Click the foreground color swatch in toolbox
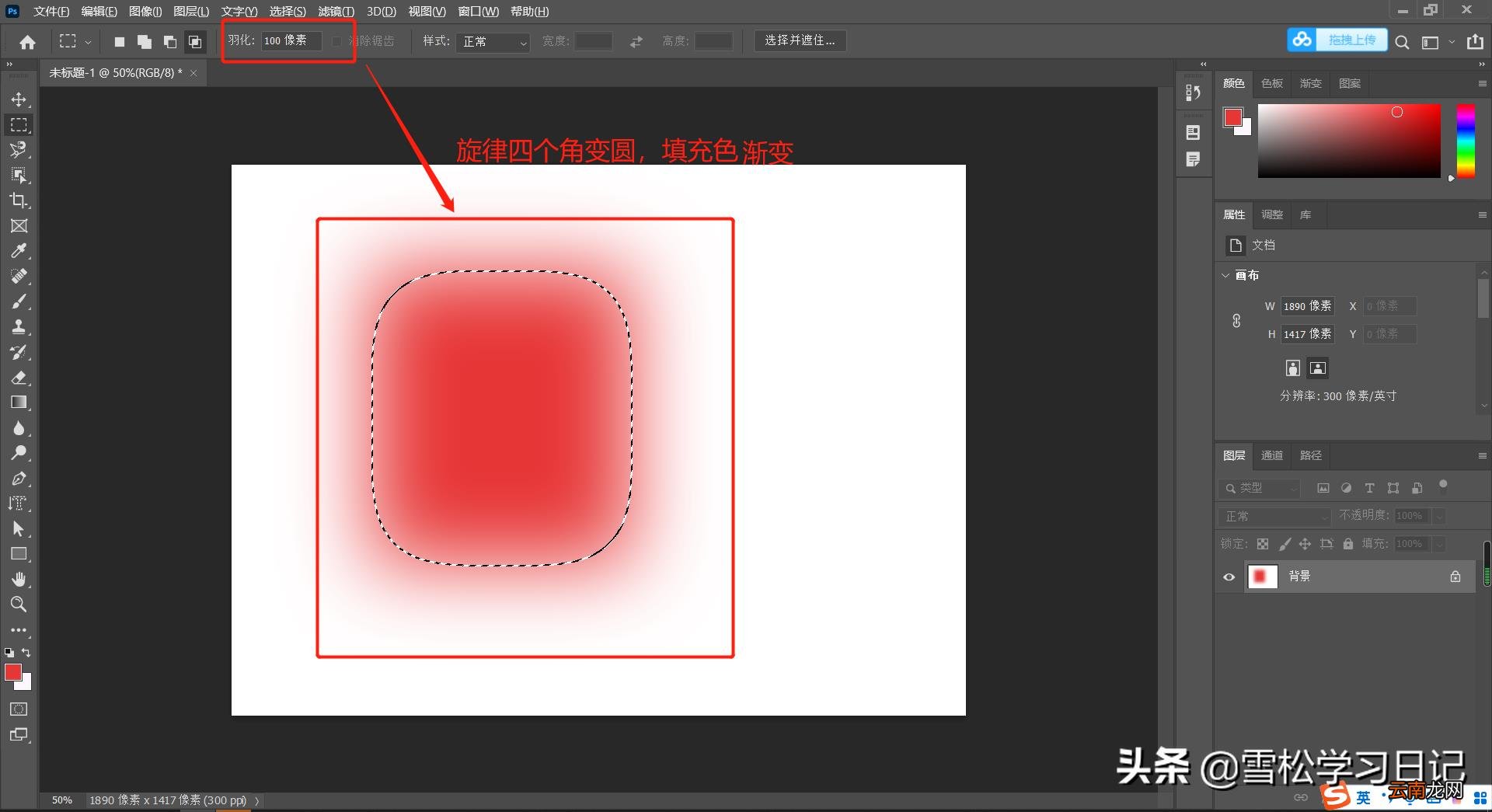This screenshot has height=812, width=1492. 13,672
